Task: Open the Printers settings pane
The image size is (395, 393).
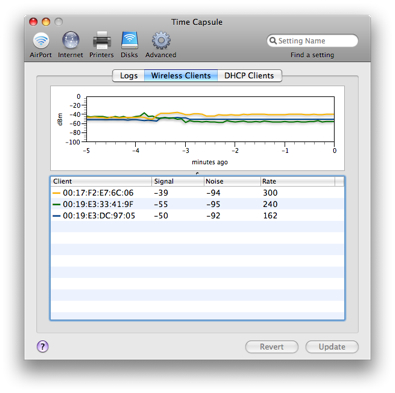Action: click(101, 45)
